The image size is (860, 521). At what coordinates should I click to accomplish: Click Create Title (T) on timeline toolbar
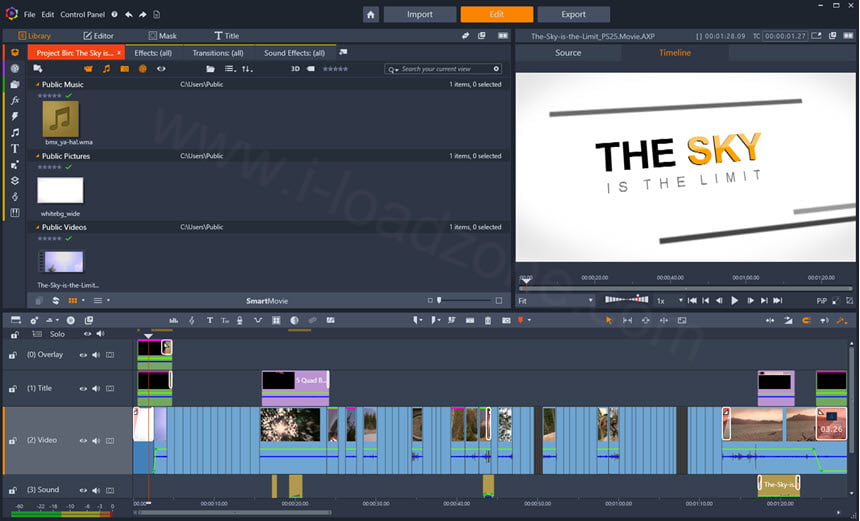[x=210, y=320]
